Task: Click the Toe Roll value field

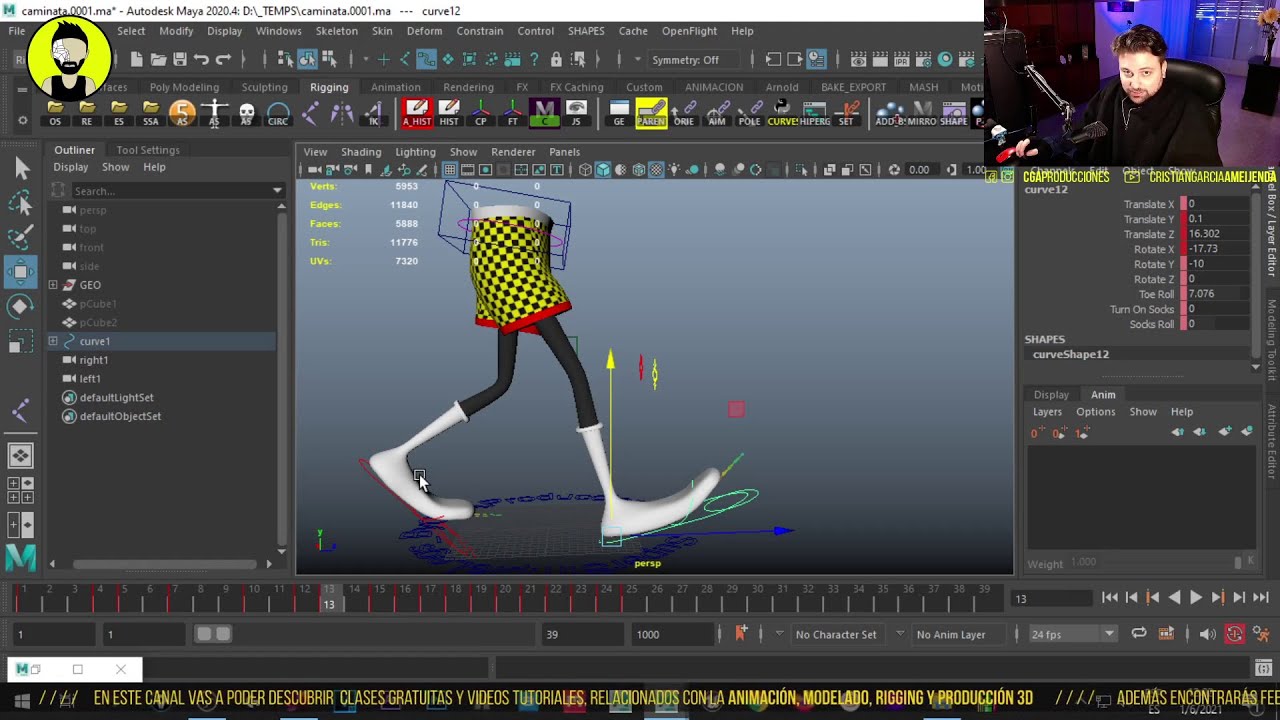Action: (x=1218, y=294)
